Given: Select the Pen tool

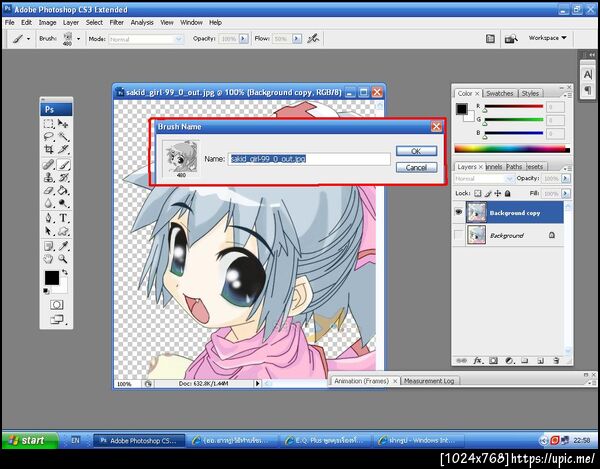Looking at the screenshot, I should point(49,218).
